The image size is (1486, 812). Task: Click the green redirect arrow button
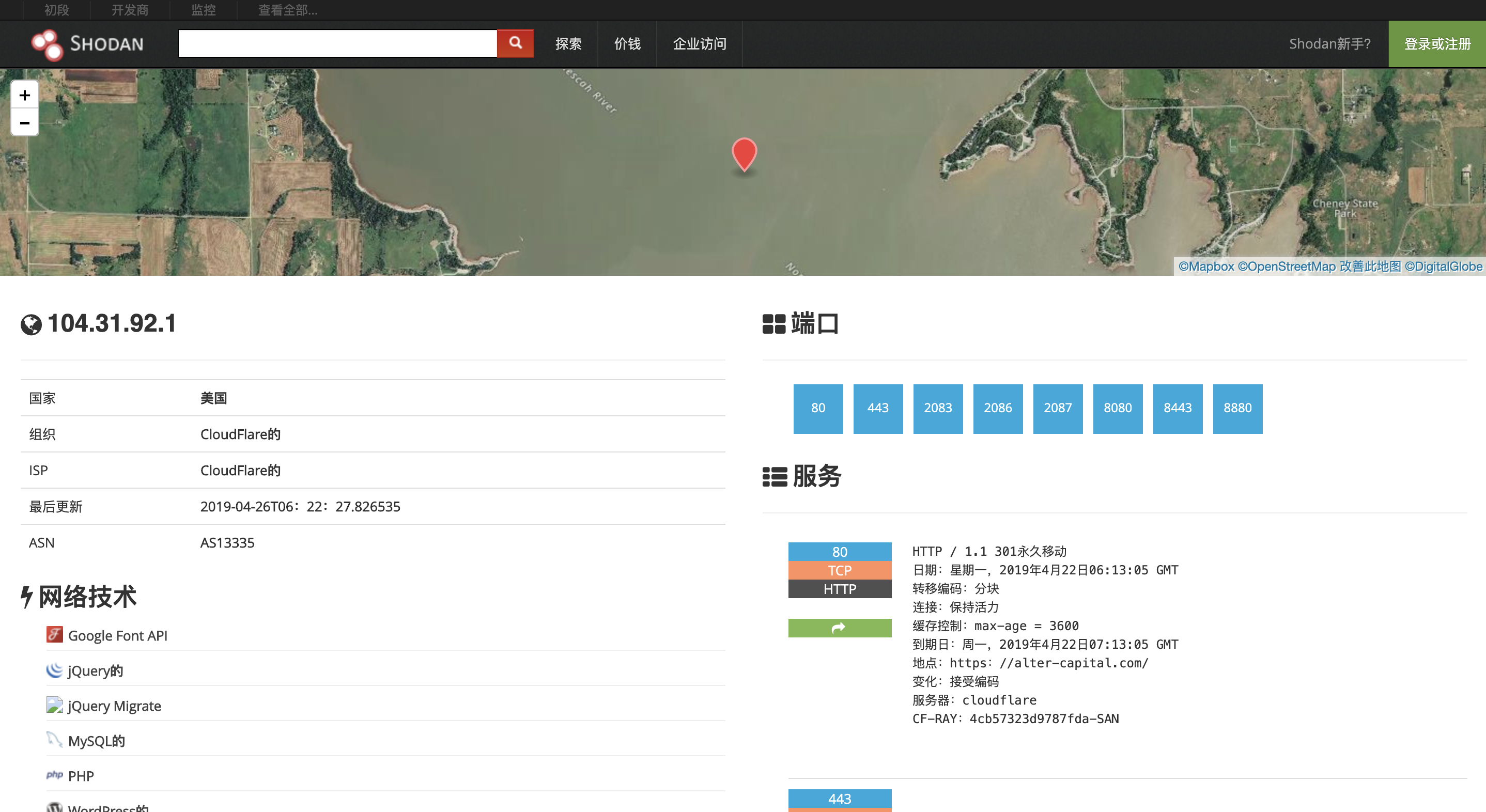click(840, 628)
